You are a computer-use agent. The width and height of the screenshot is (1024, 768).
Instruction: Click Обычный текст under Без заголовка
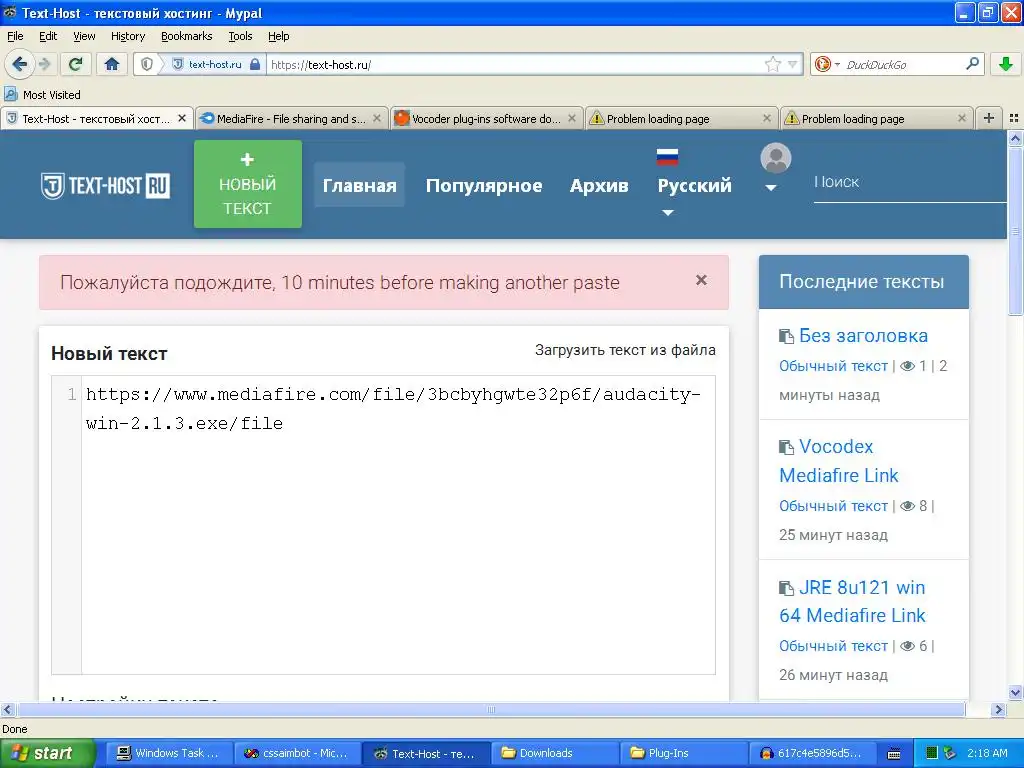(833, 366)
